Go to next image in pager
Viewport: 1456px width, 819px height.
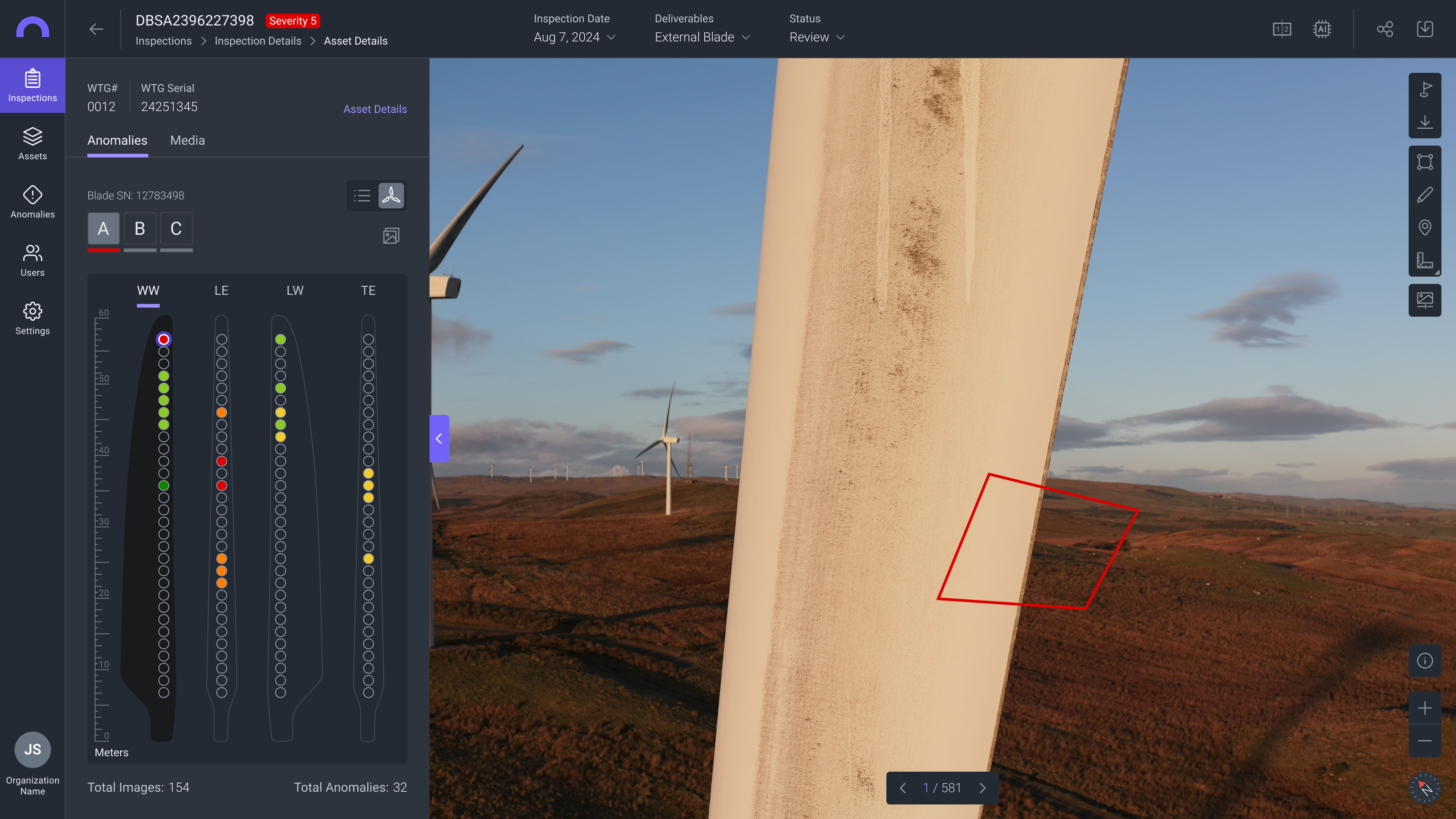982,788
